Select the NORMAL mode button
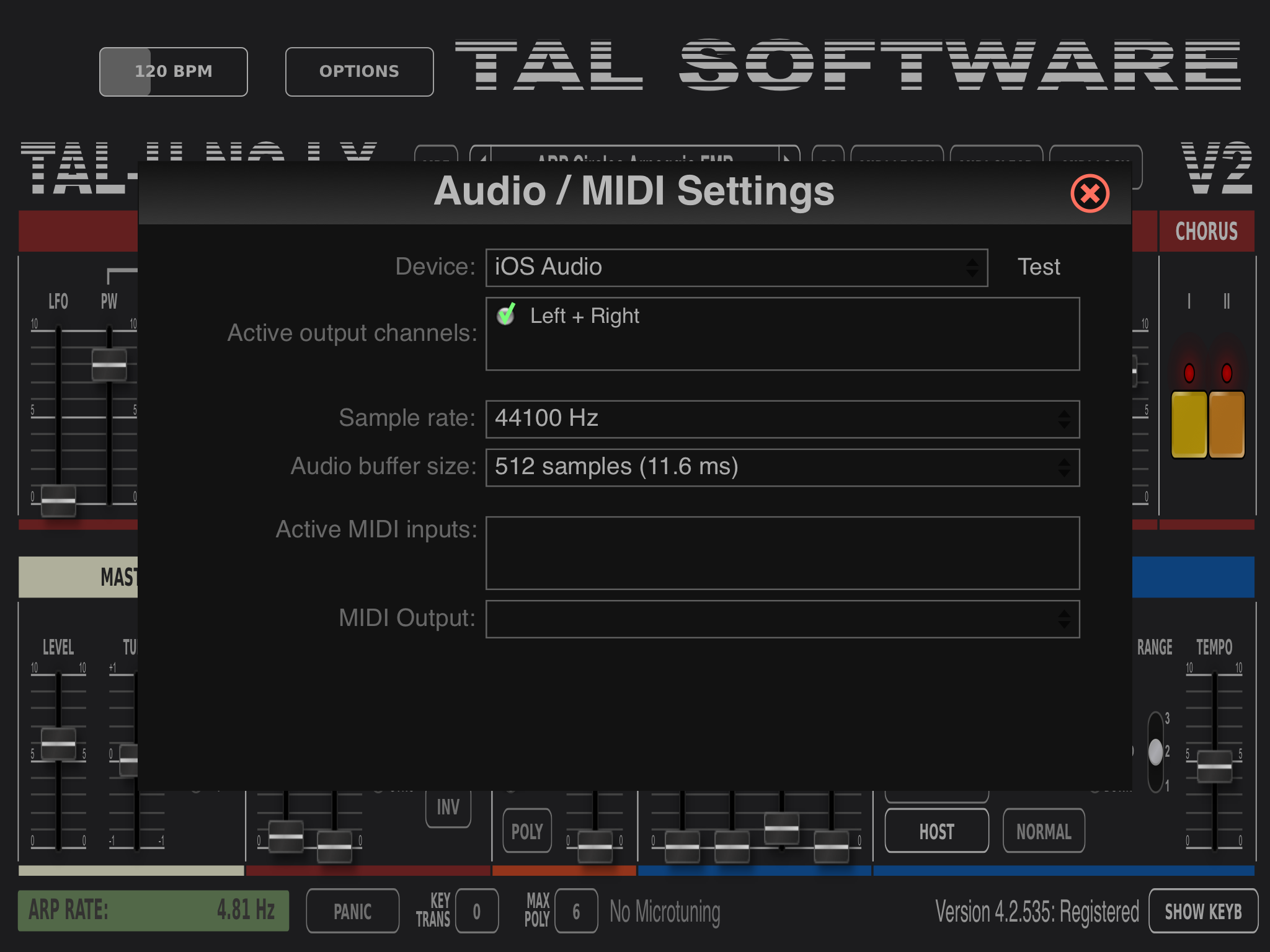Screen dimensions: 1270x952 1044,831
